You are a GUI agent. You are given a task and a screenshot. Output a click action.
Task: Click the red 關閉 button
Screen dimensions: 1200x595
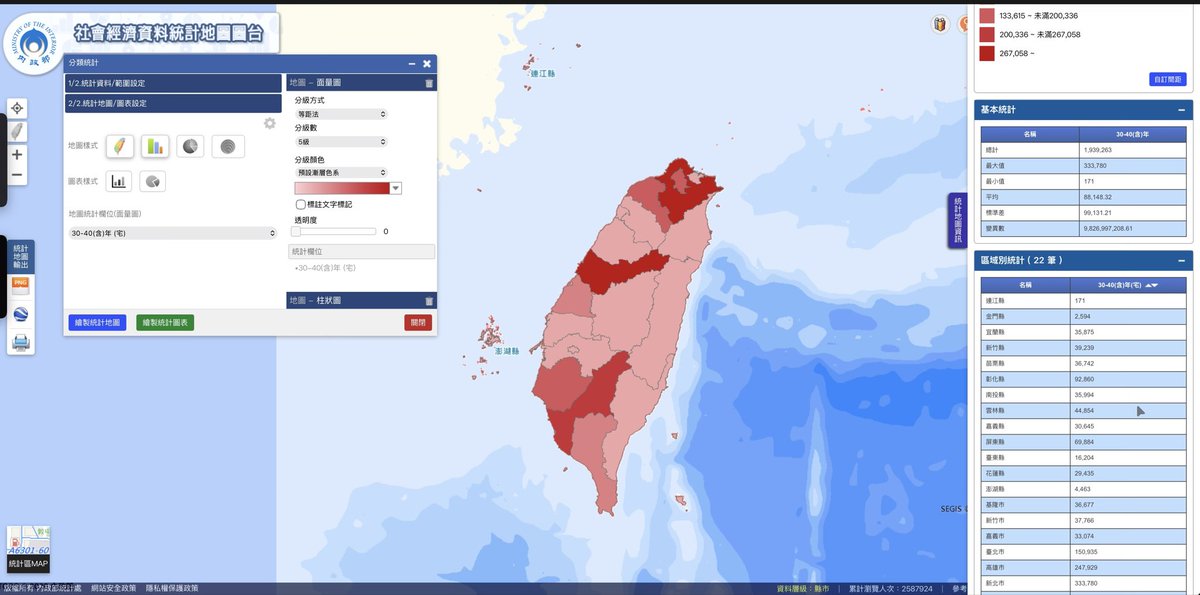click(417, 323)
